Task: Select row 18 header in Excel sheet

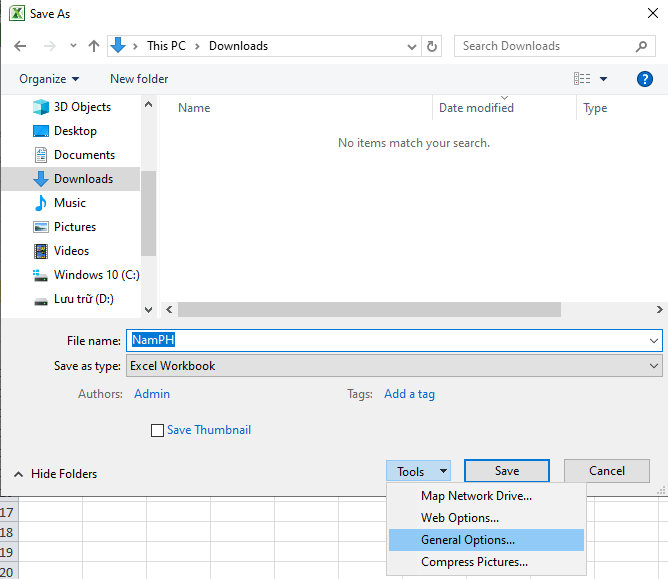Action: 9,532
